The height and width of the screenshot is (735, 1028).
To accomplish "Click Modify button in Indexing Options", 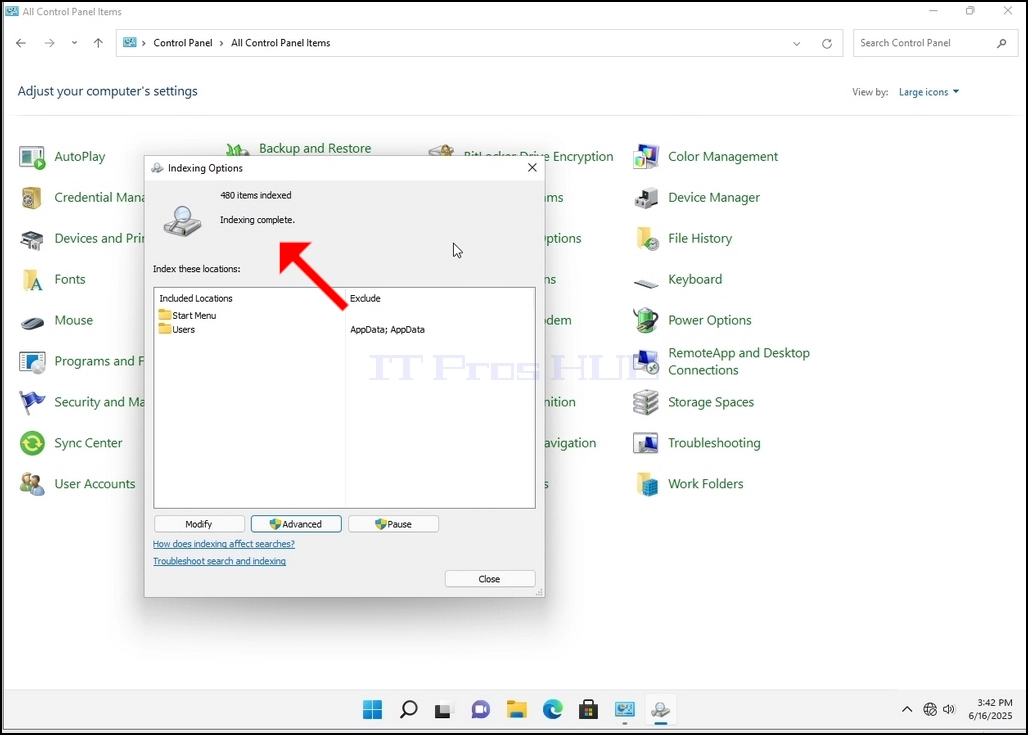I will pyautogui.click(x=199, y=524).
